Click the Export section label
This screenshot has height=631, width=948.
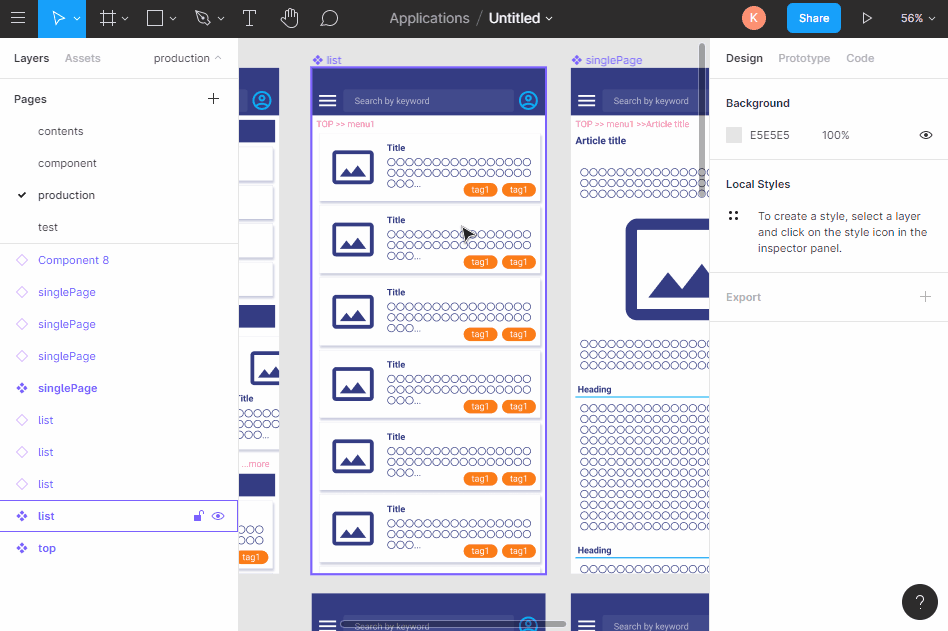(743, 297)
